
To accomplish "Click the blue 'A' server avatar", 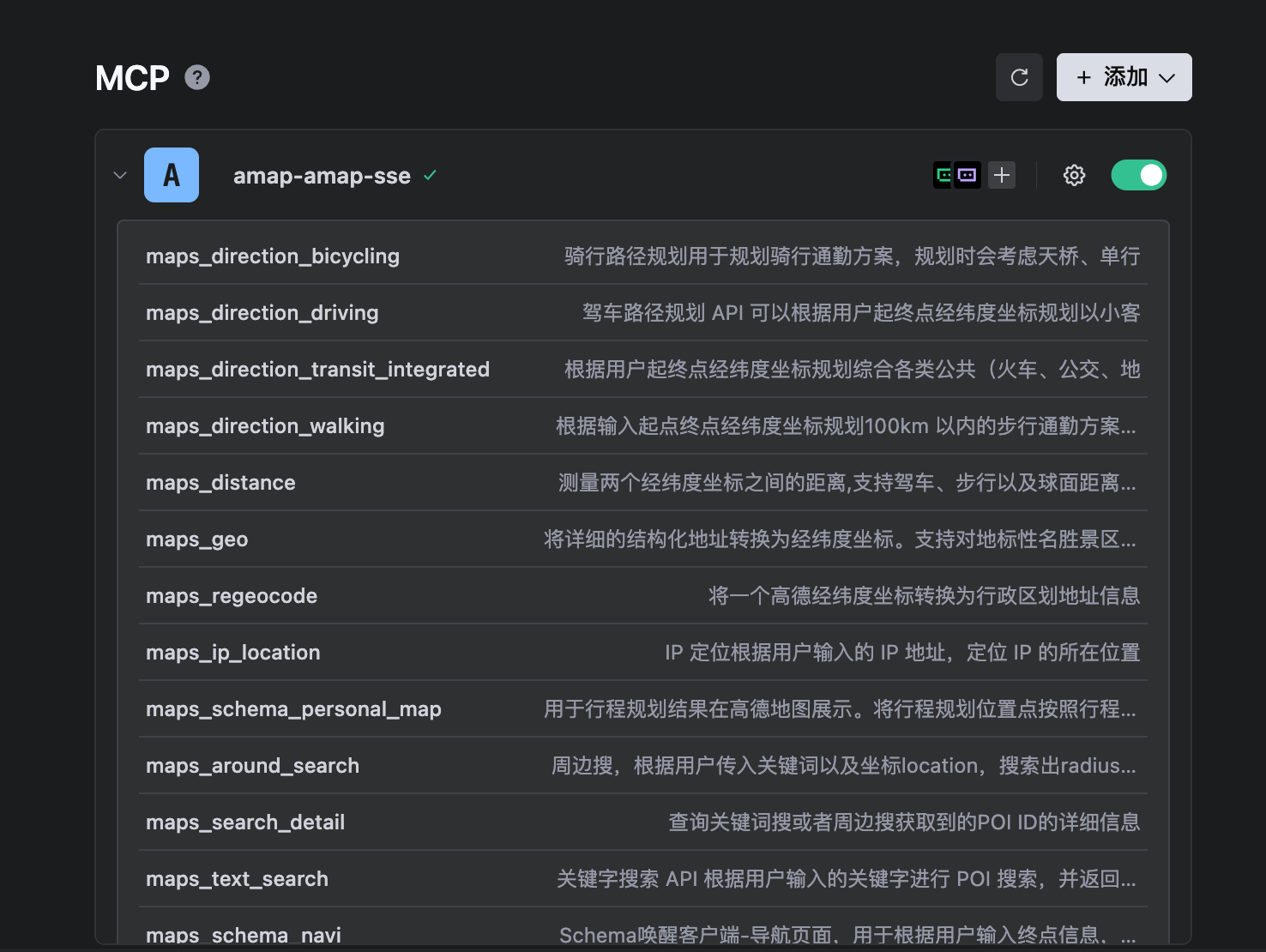I will [x=172, y=175].
